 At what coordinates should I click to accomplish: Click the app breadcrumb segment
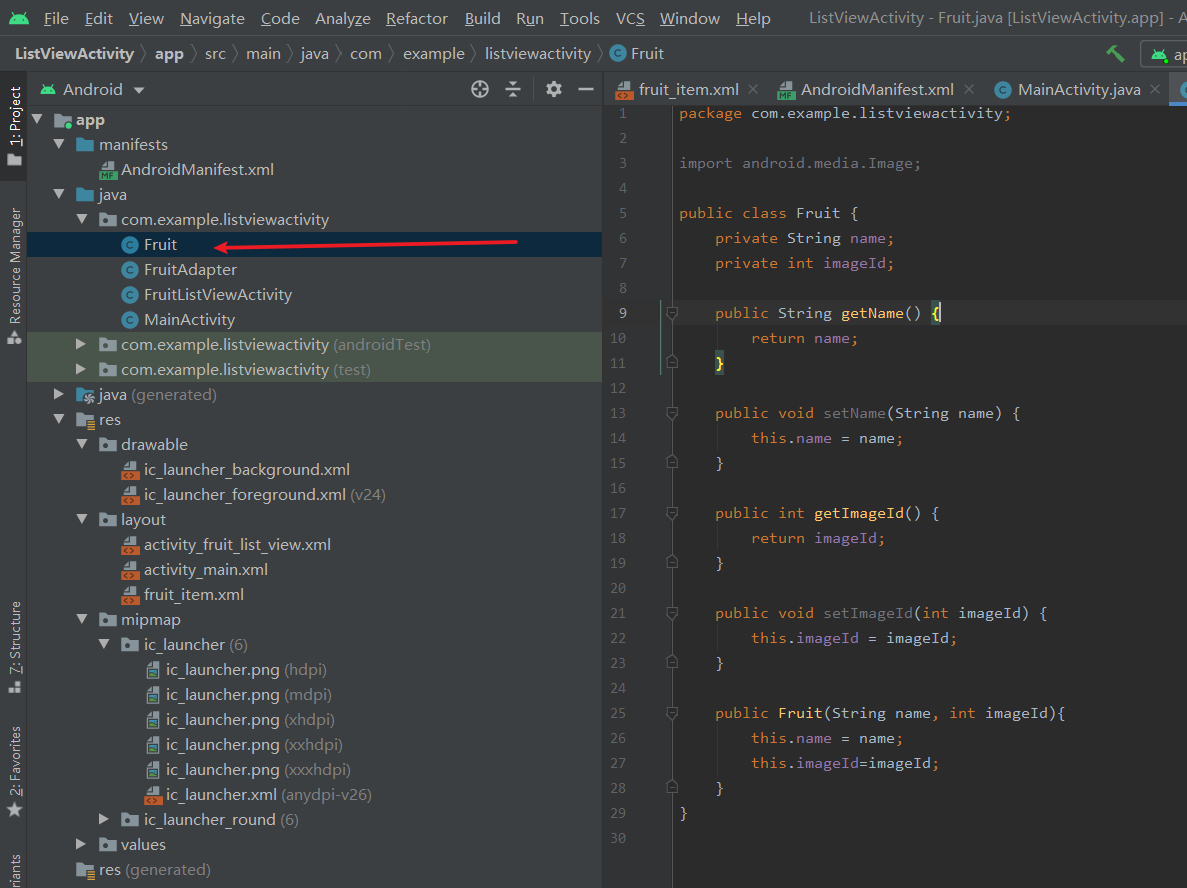(169, 54)
